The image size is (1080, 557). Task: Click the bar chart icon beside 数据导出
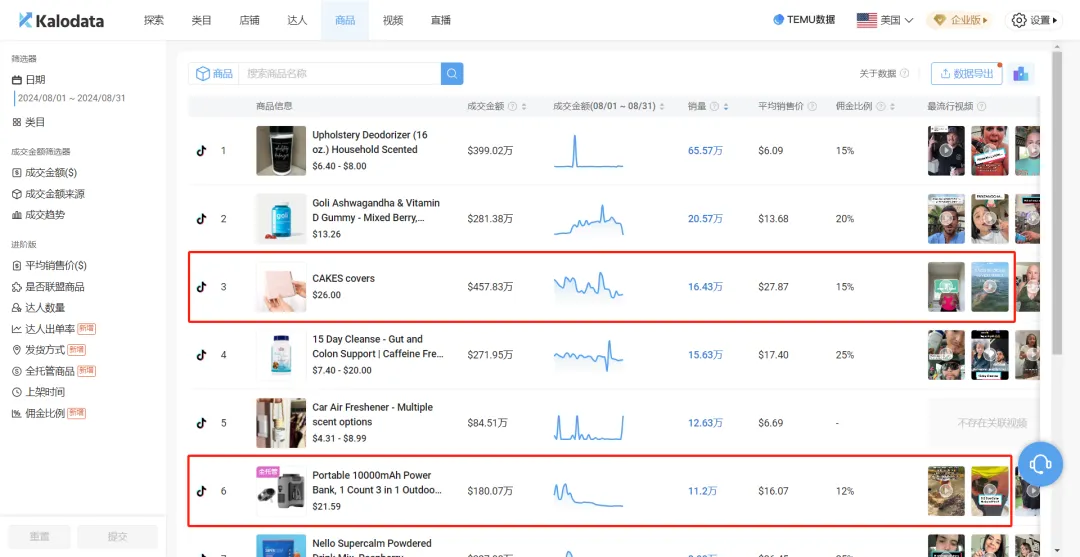[x=1021, y=74]
